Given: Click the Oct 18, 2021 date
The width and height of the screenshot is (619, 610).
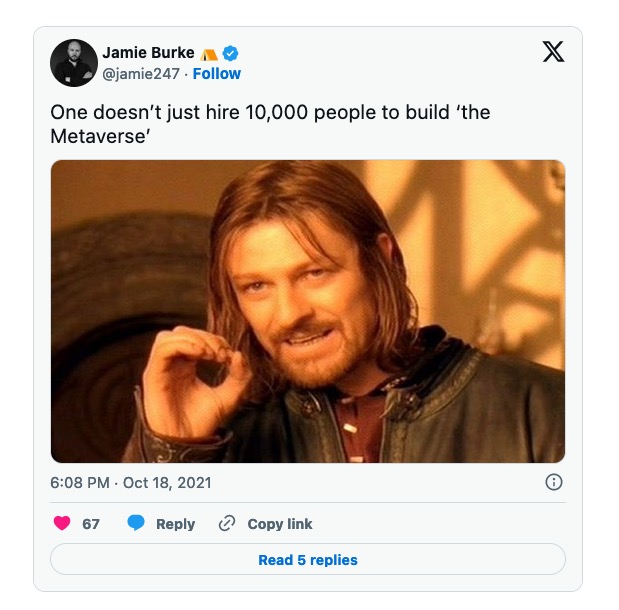Looking at the screenshot, I should click(x=167, y=482).
